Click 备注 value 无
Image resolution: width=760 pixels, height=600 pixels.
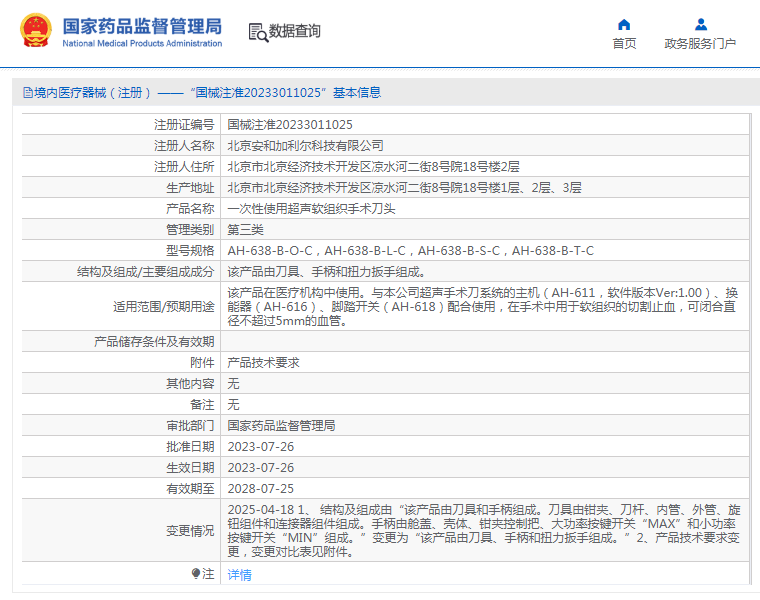click(233, 405)
